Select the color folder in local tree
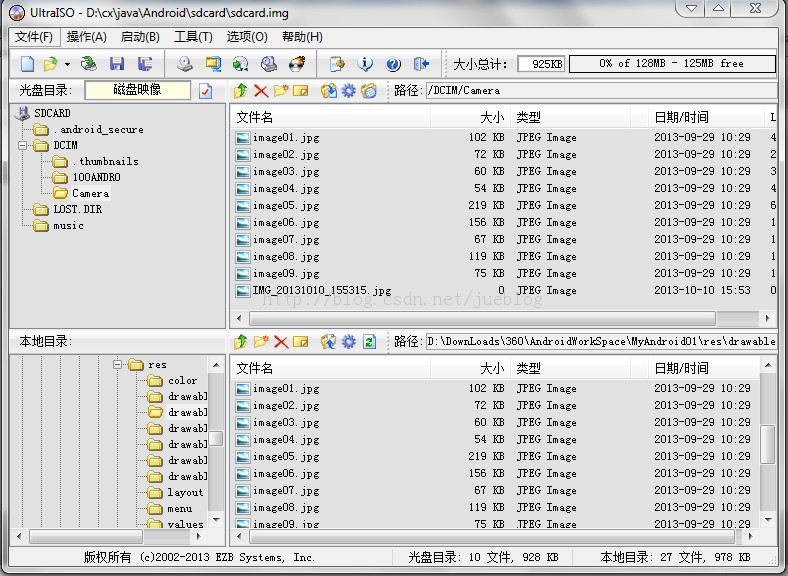 tap(182, 380)
